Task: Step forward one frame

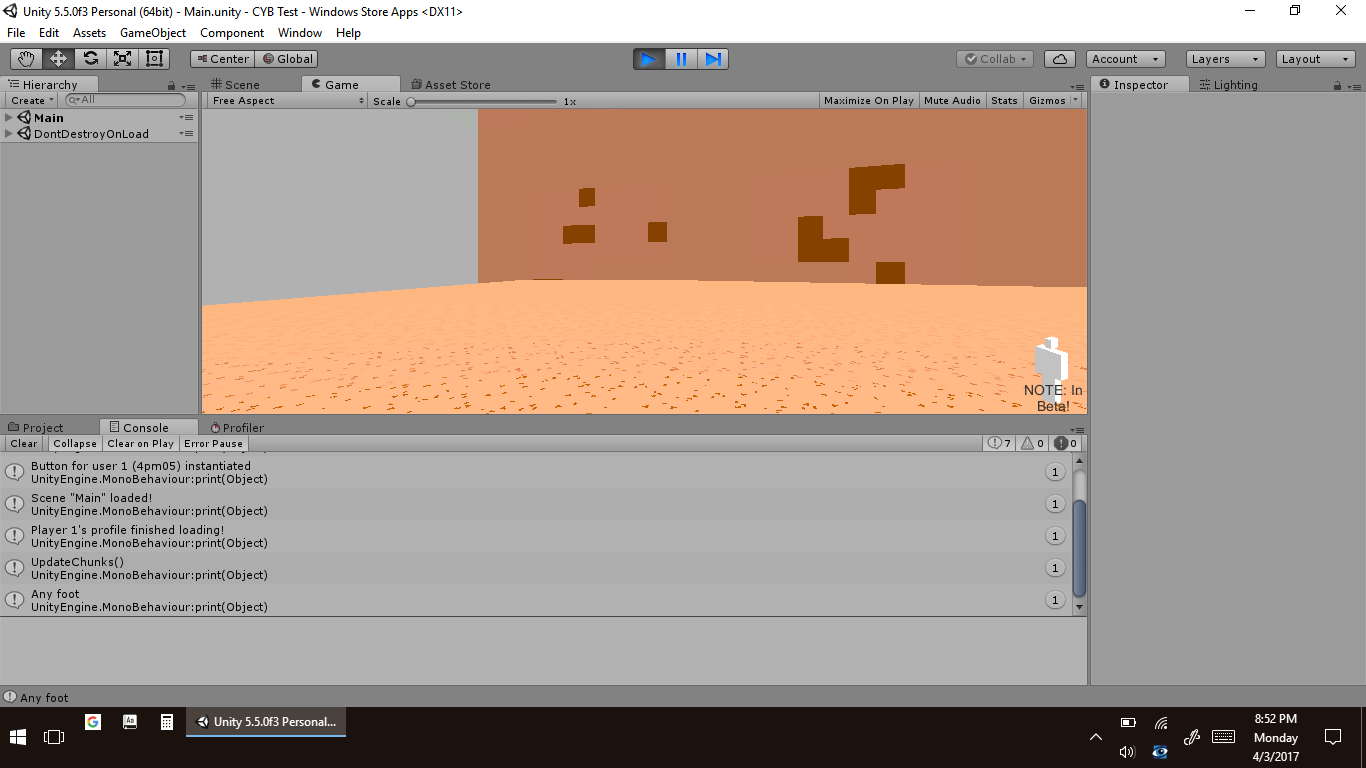Action: point(713,59)
